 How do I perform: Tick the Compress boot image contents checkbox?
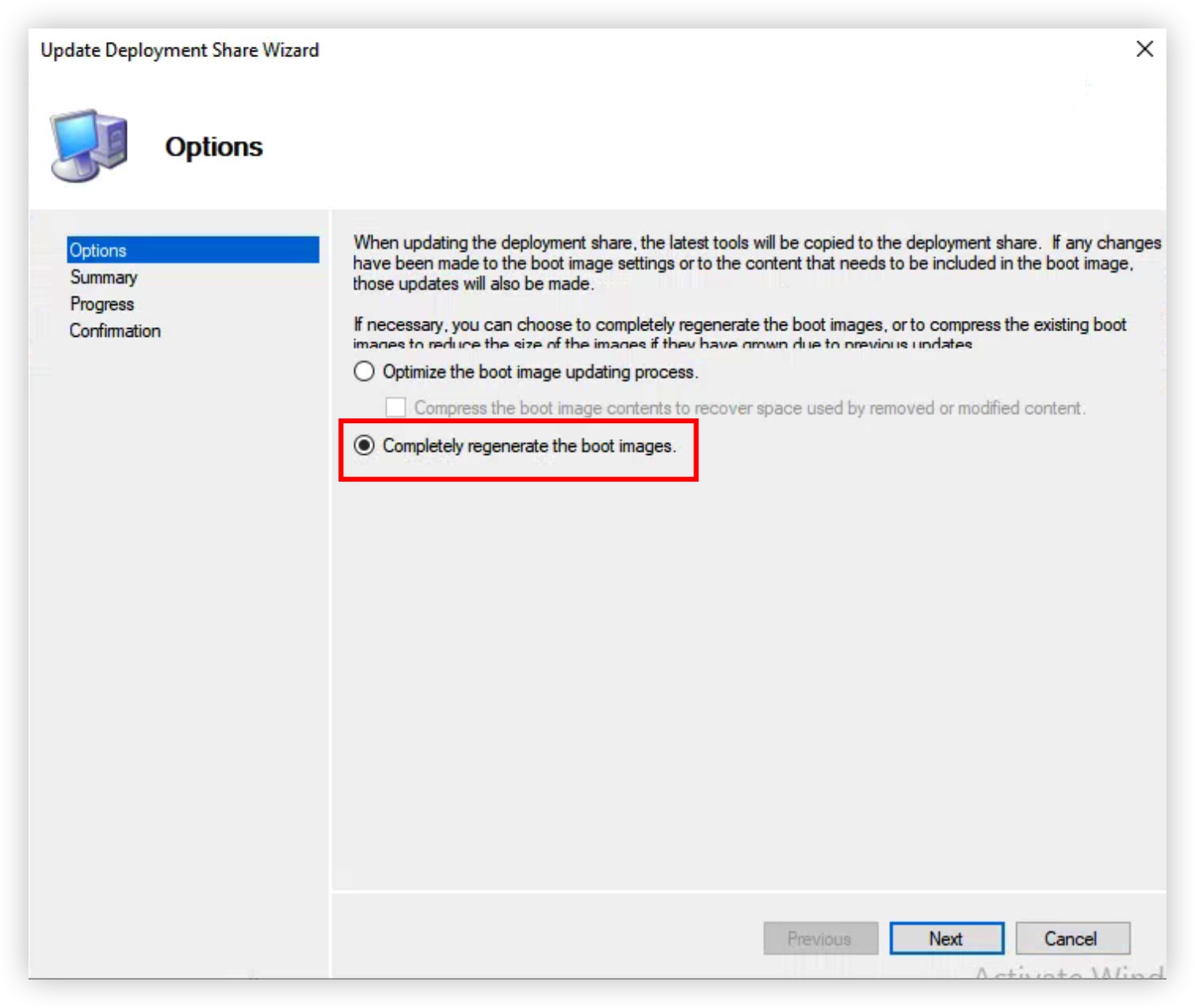395,408
